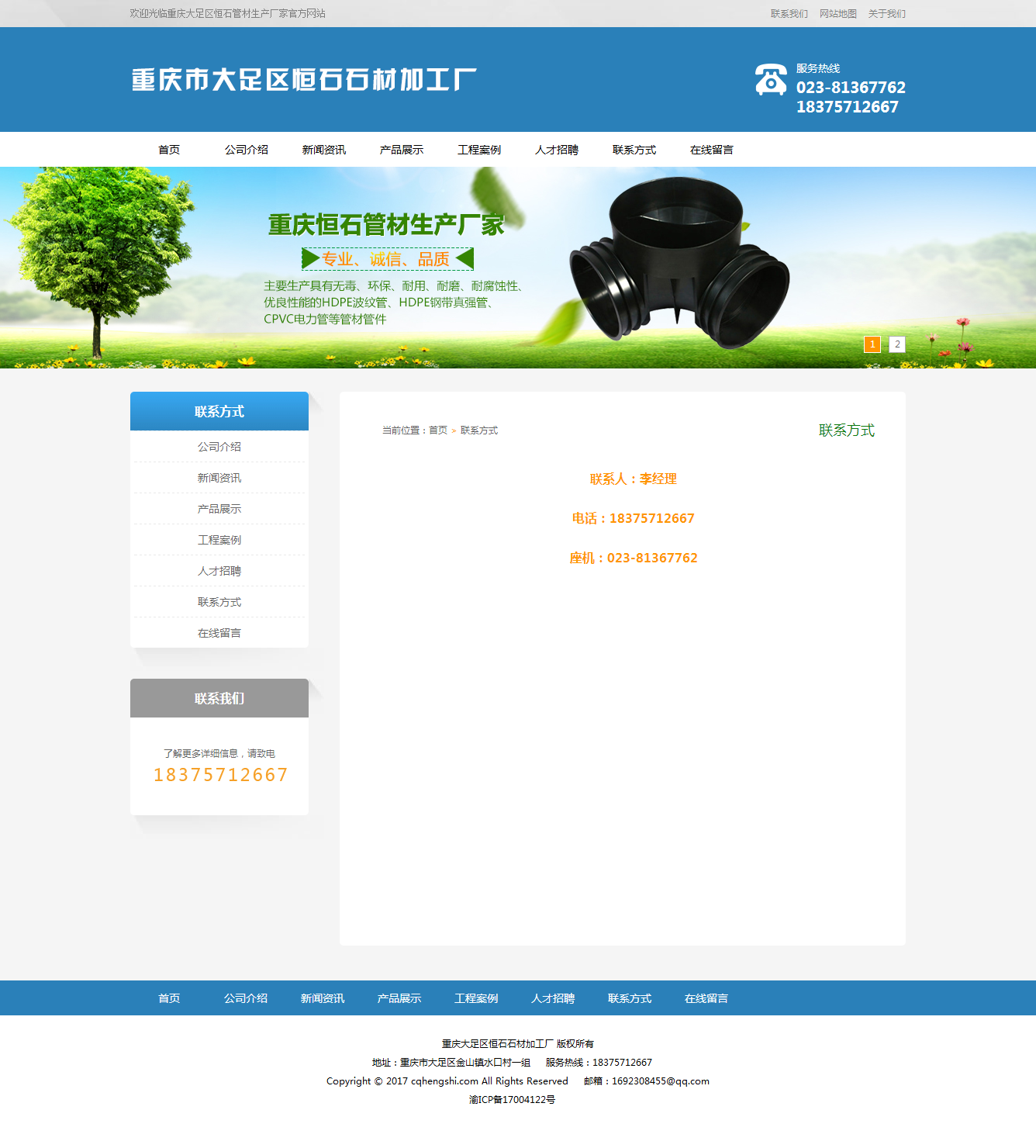The image size is (1036, 1148).
Task: Open 网站地图 link at top right
Action: (x=837, y=14)
